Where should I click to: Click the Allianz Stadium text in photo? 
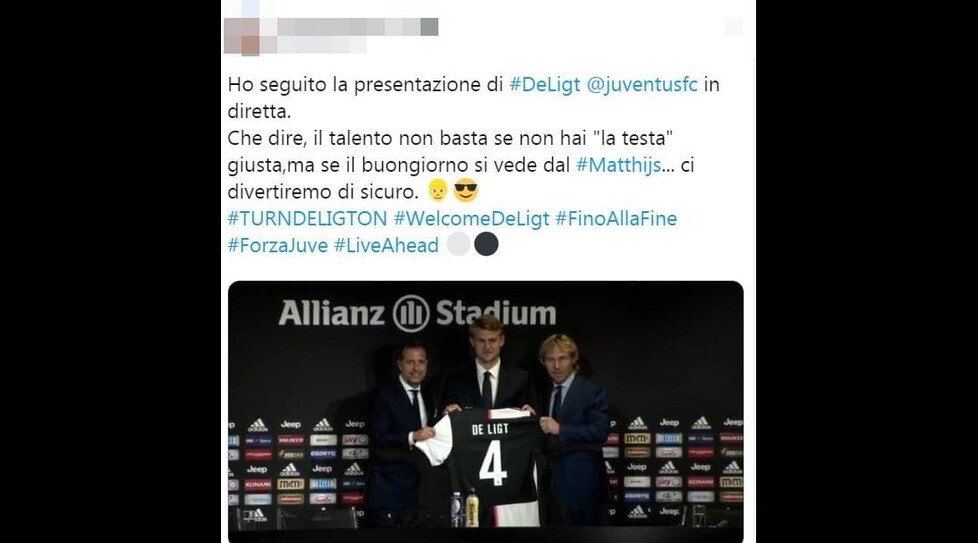[x=417, y=313]
